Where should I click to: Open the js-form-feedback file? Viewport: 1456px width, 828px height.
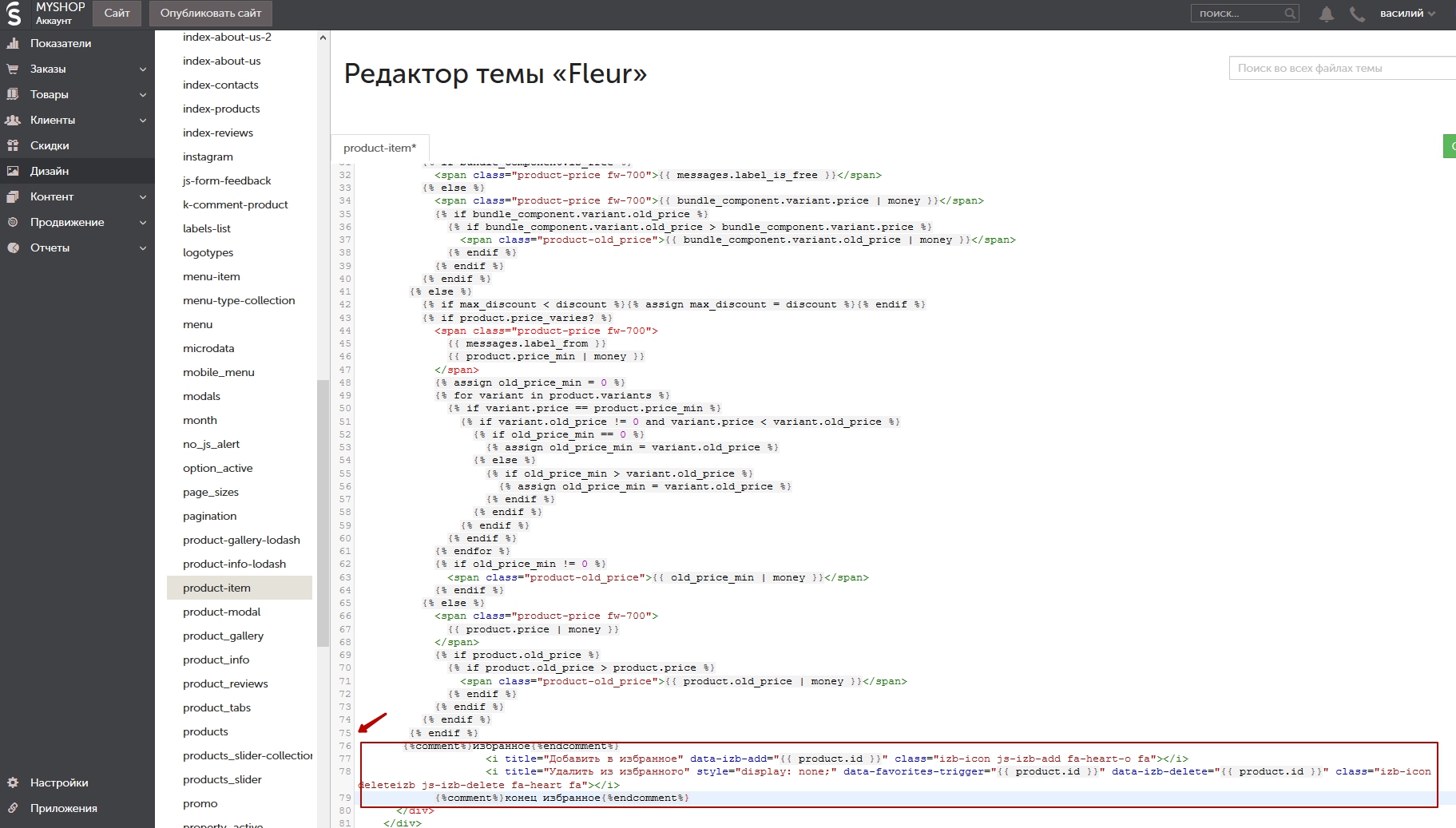coord(227,180)
